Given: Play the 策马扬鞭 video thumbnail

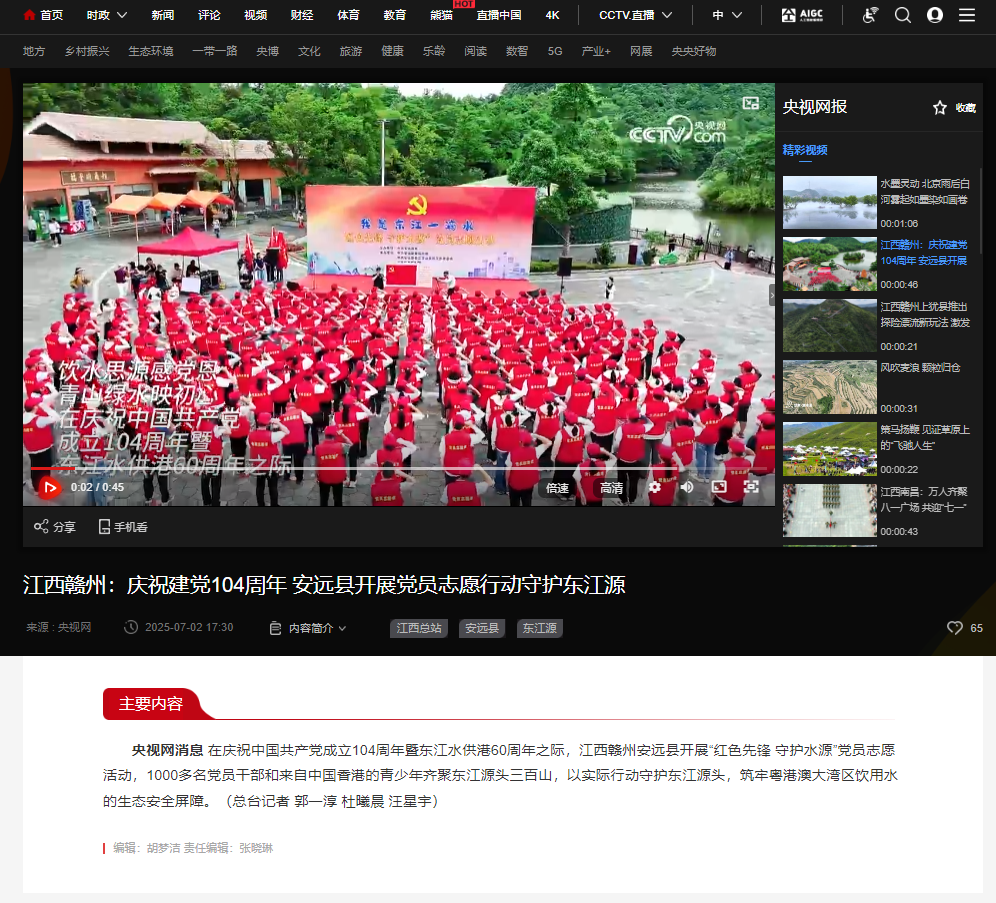Looking at the screenshot, I should pyautogui.click(x=830, y=449).
